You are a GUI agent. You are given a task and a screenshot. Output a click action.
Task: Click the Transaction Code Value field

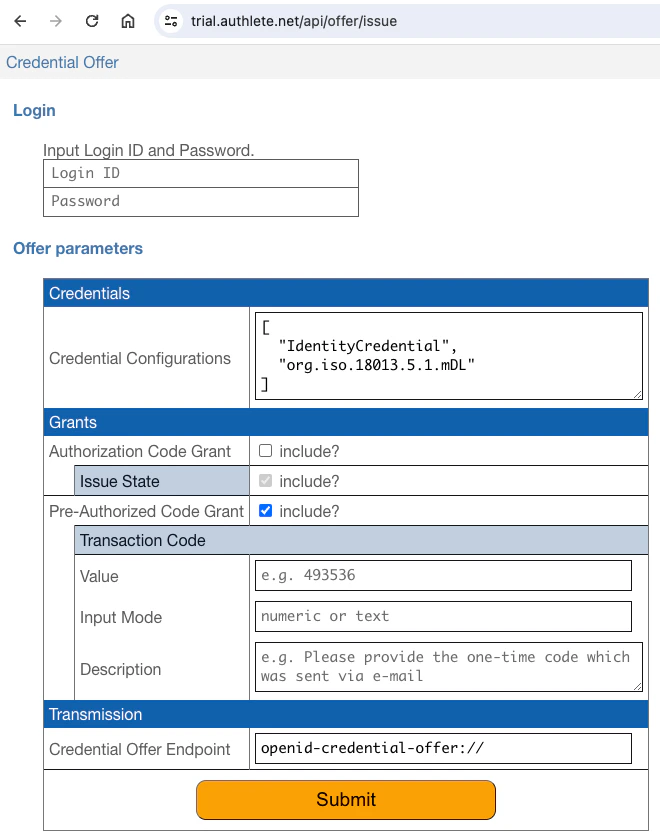443,575
